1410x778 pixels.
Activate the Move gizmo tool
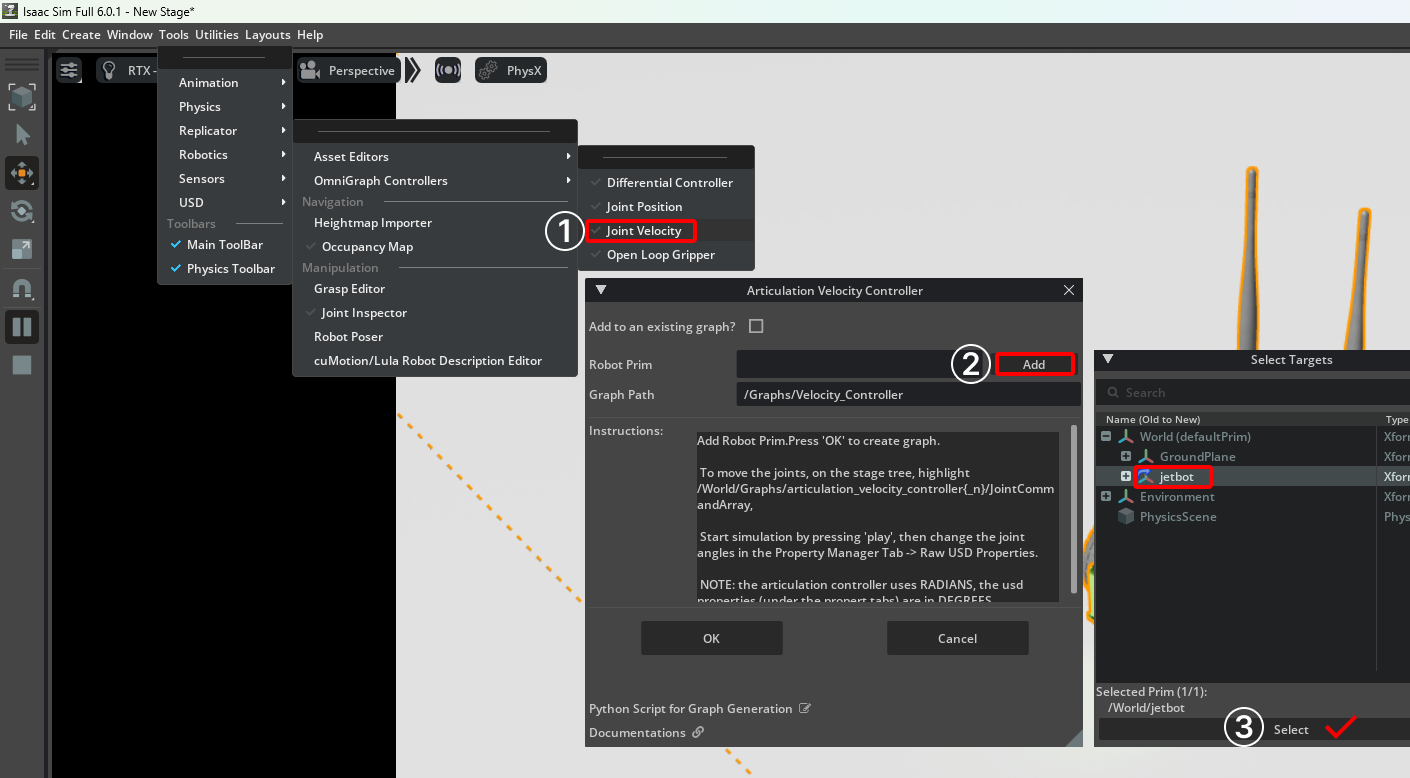22,173
